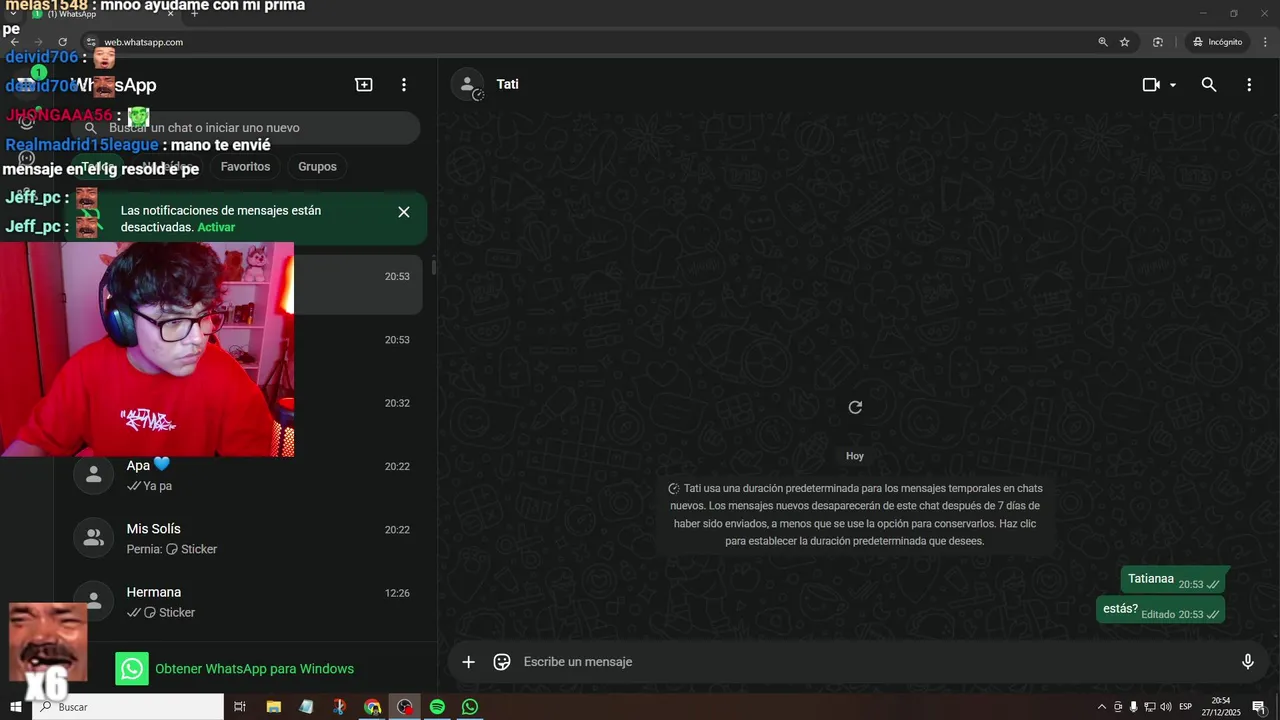
Task: Open the Windows Start menu
Action: 16,707
